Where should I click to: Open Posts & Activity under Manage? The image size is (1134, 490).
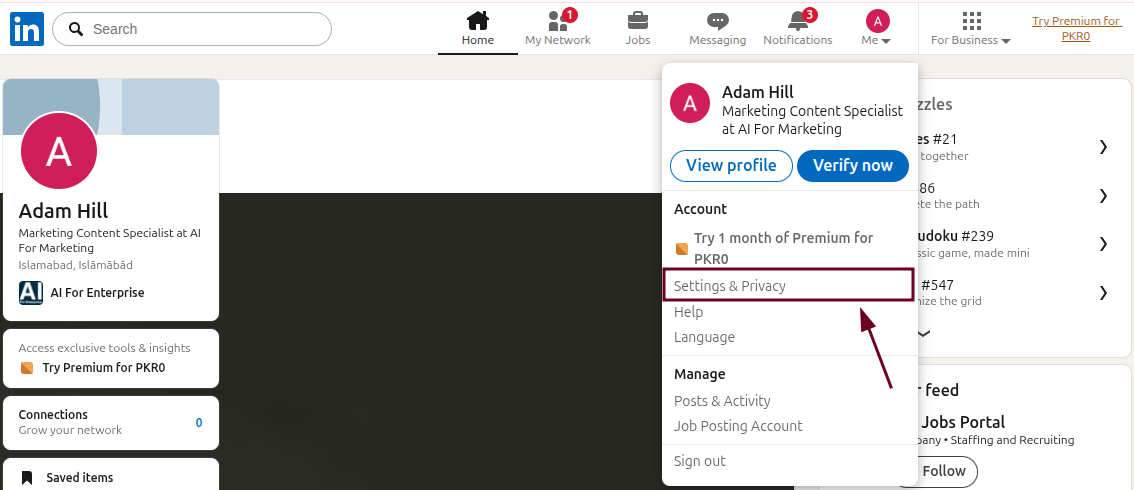pyautogui.click(x=722, y=401)
